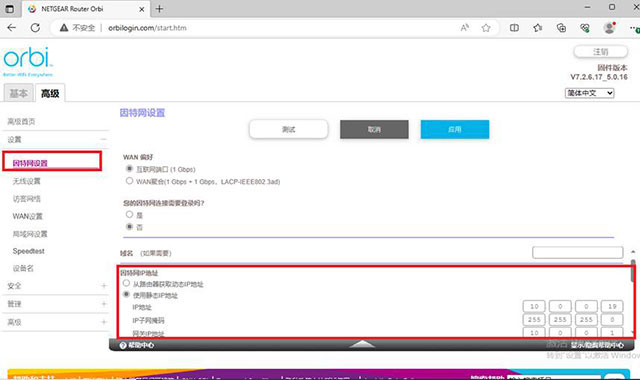Reload the page with refresh icon

coord(35,28)
